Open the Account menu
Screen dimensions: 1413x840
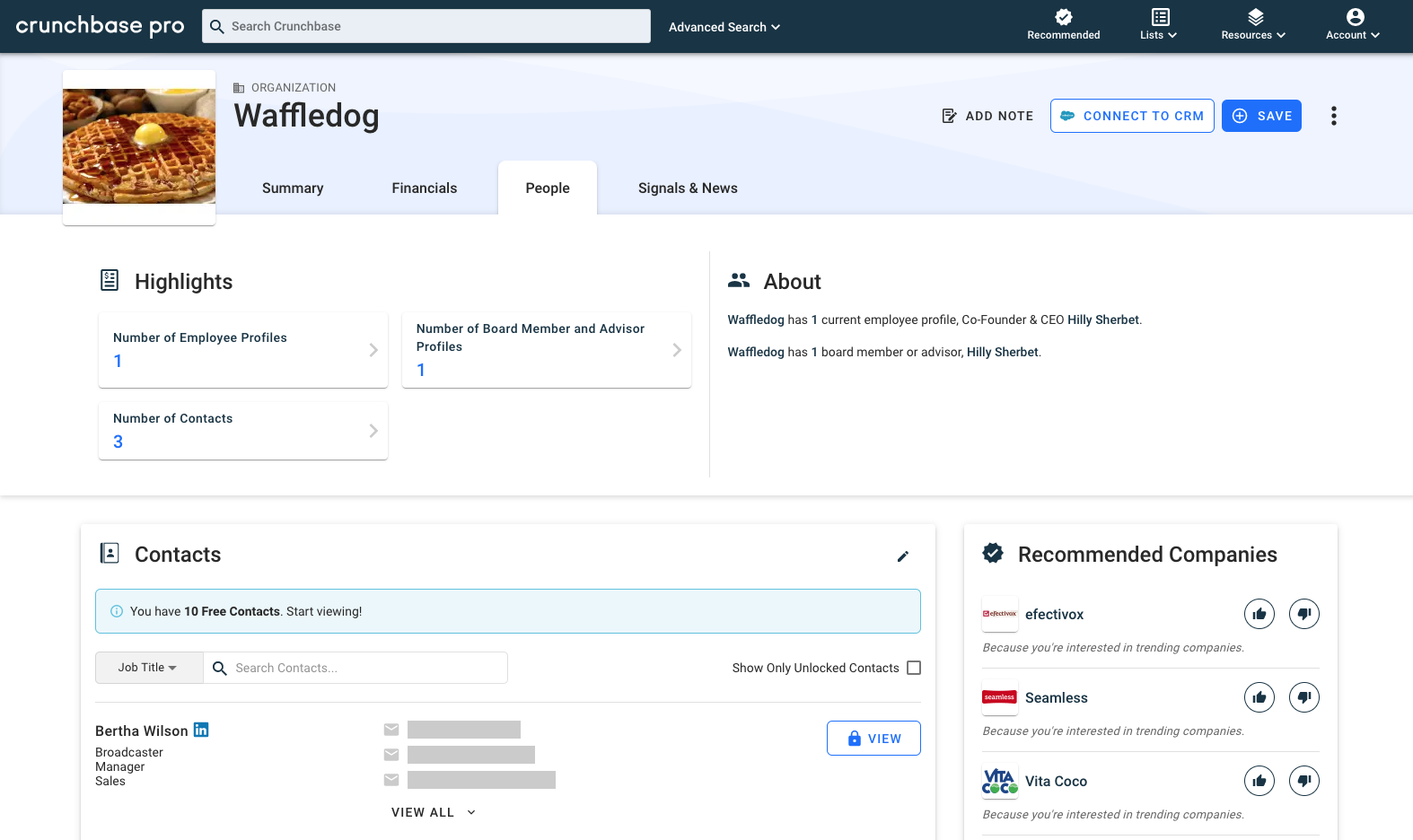pyautogui.click(x=1354, y=25)
